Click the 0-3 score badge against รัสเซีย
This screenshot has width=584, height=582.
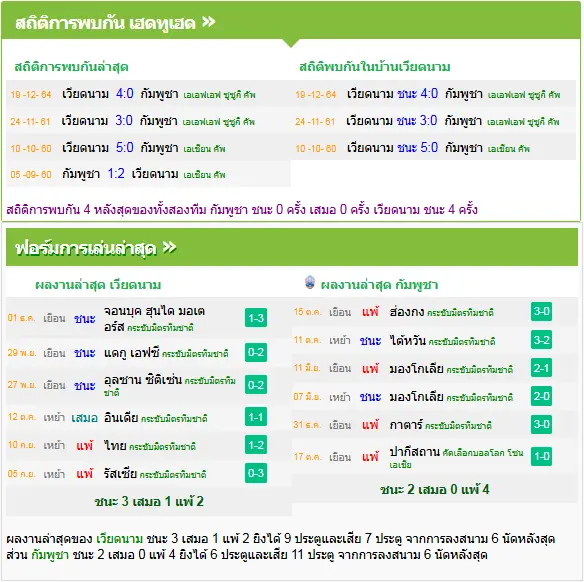pyautogui.click(x=256, y=473)
